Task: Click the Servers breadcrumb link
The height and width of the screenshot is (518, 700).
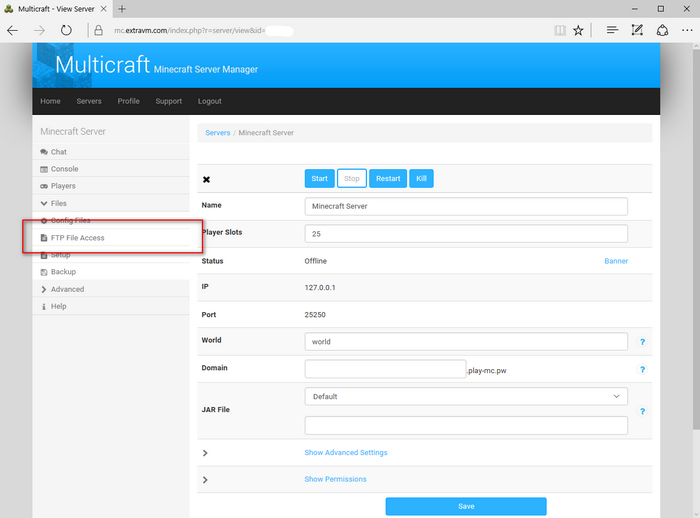Action: click(217, 133)
